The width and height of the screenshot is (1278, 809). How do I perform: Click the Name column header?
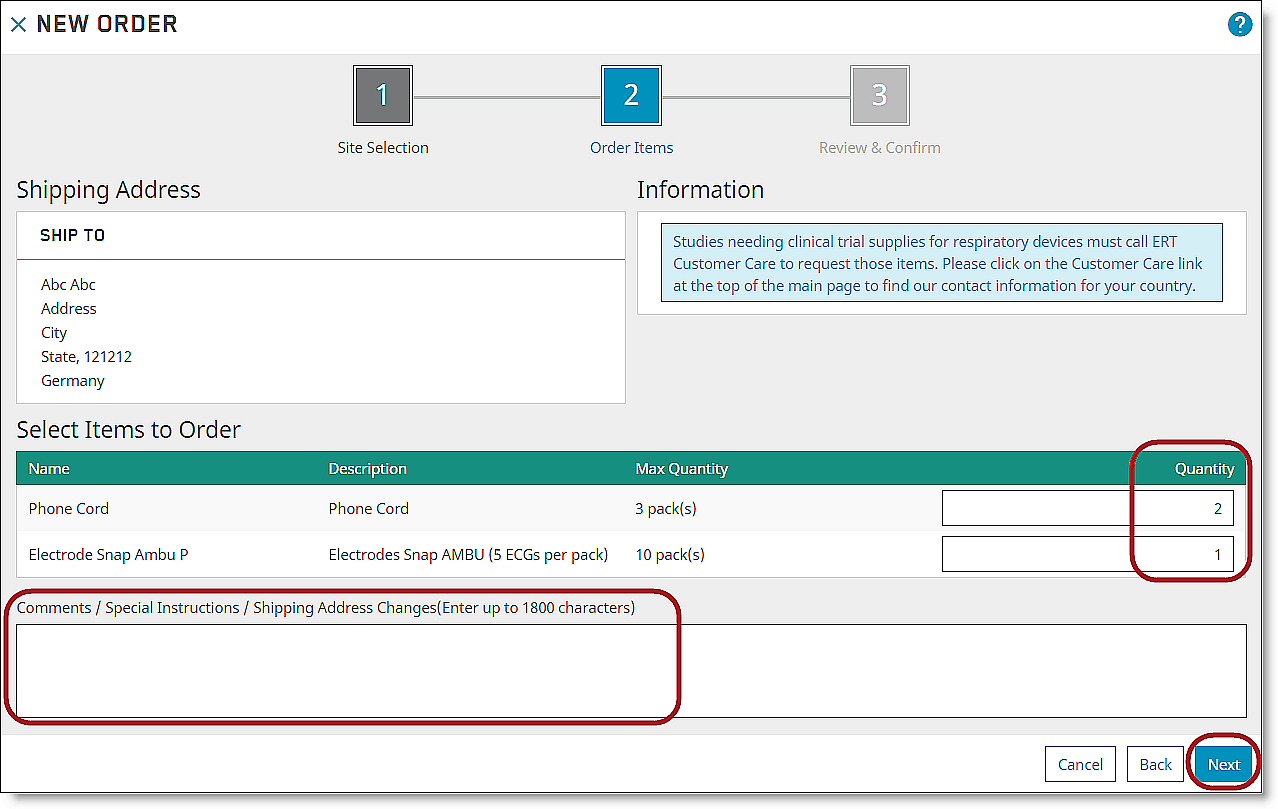49,469
